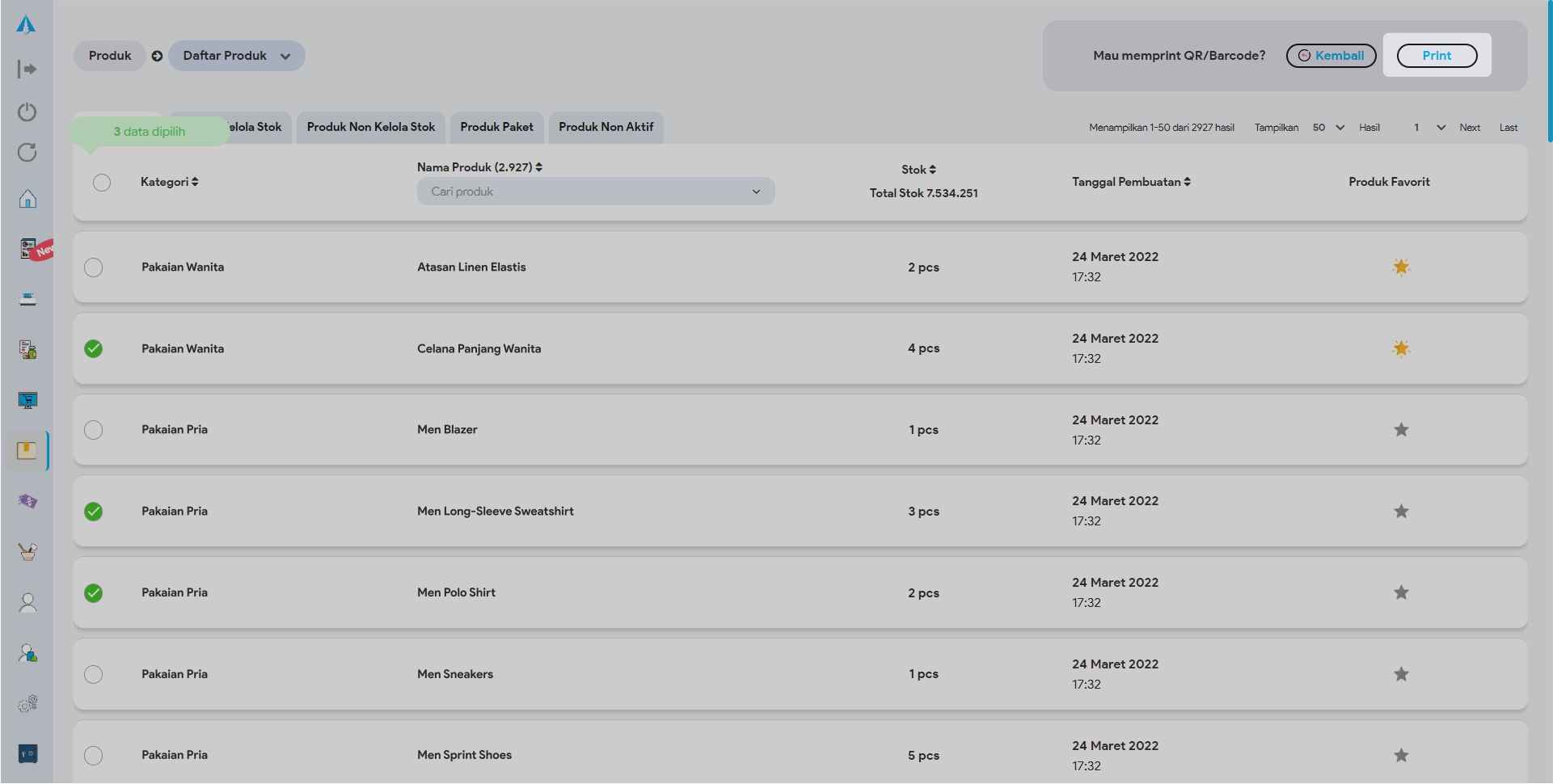The height and width of the screenshot is (784, 1553).
Task: Click the Print button
Action: click(1437, 56)
